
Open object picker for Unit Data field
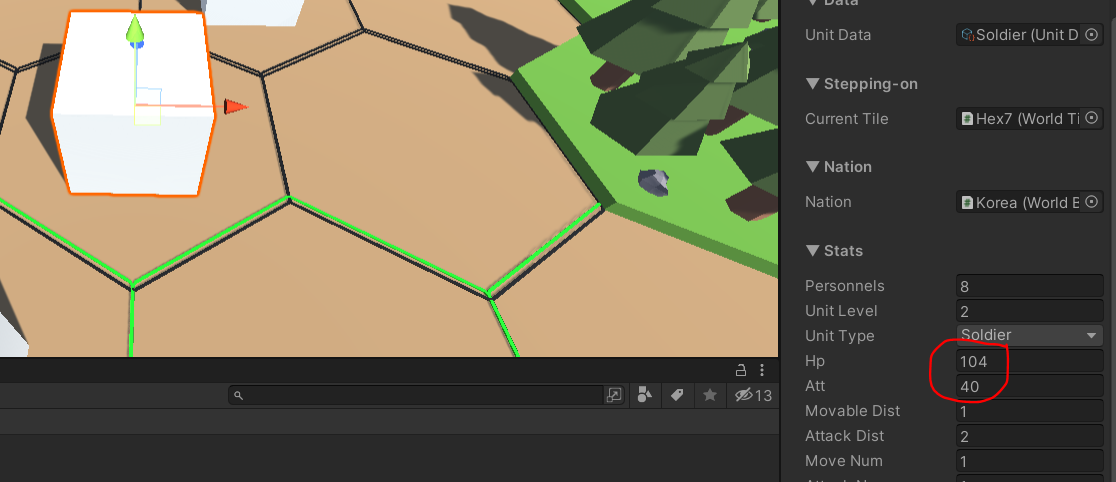tap(1092, 34)
